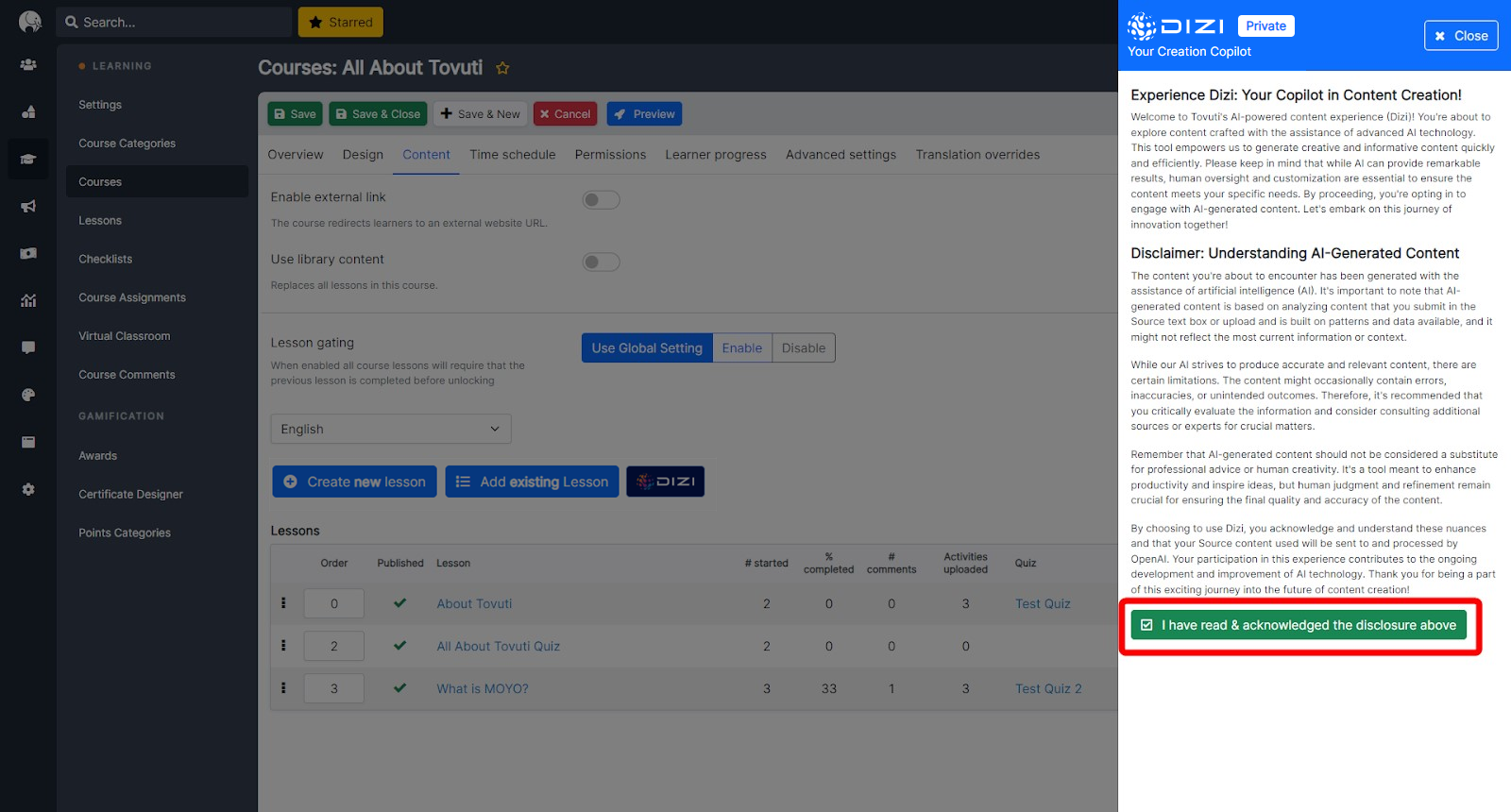Click the Save & Close button
The width and height of the screenshot is (1511, 812).
[x=378, y=114]
